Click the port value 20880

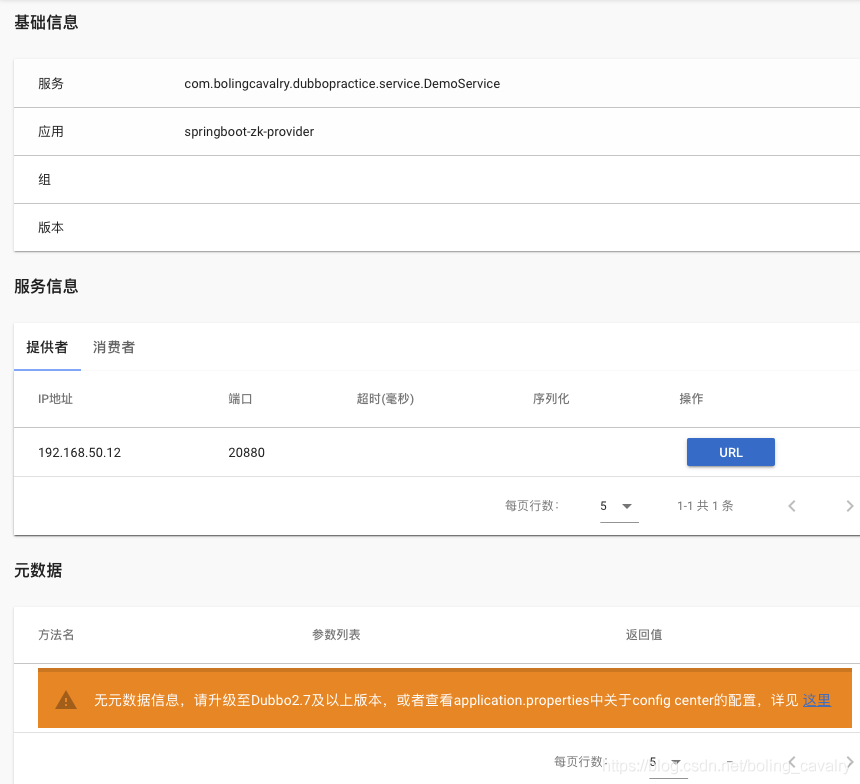pyautogui.click(x=247, y=452)
